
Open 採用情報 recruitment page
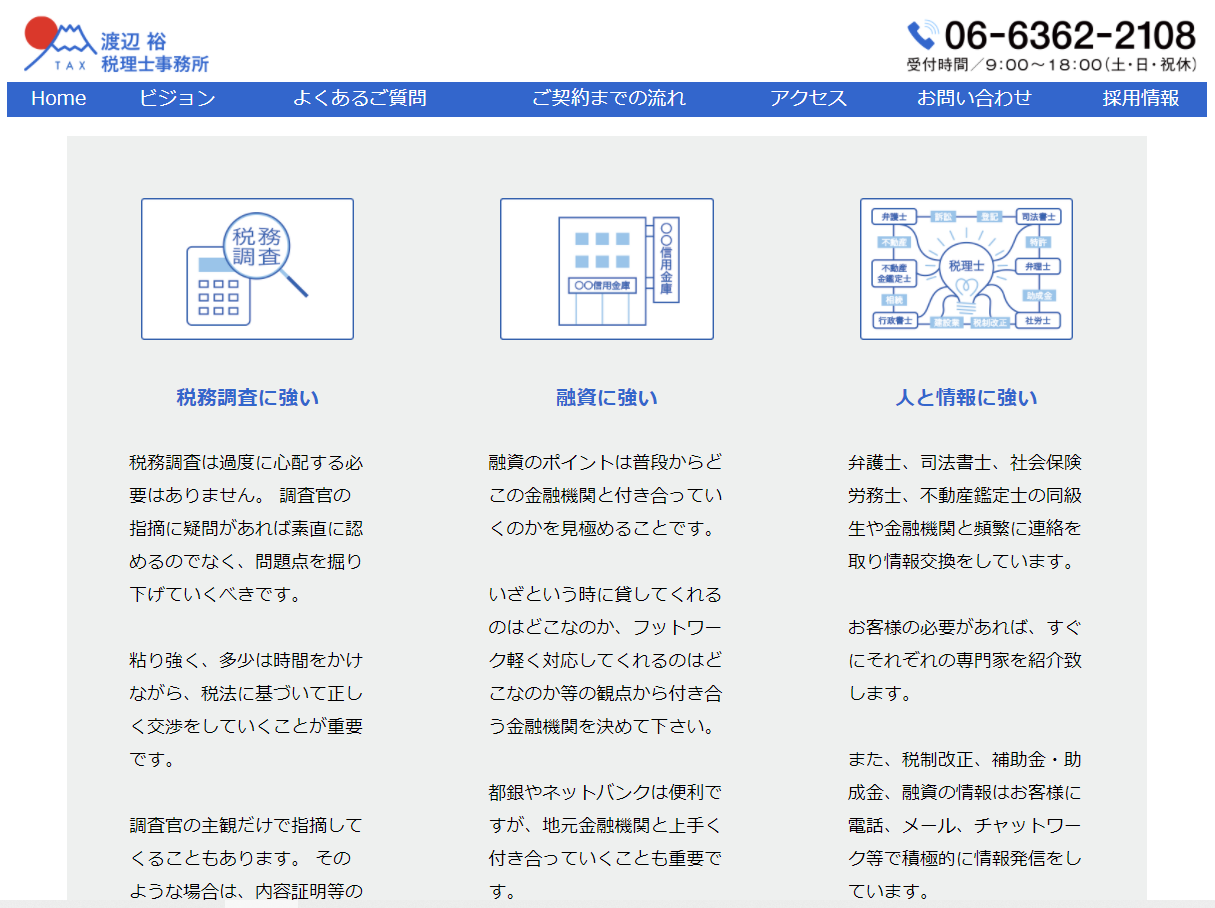click(1141, 98)
